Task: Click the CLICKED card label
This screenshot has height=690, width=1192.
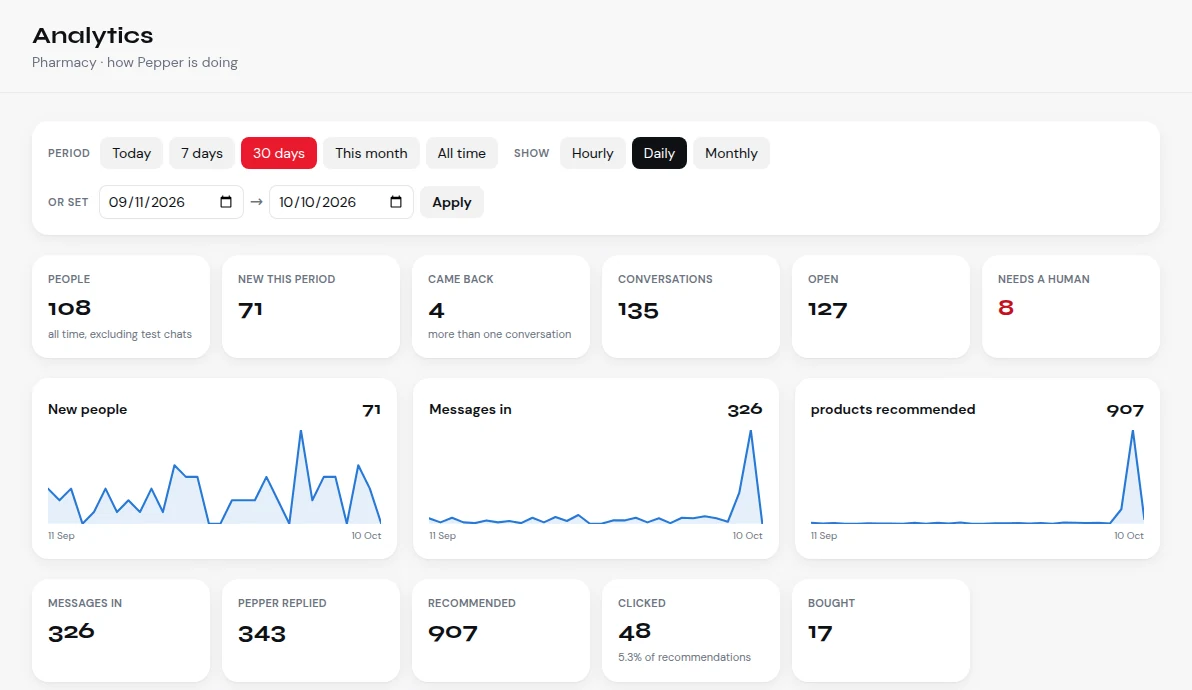Action: (x=642, y=603)
